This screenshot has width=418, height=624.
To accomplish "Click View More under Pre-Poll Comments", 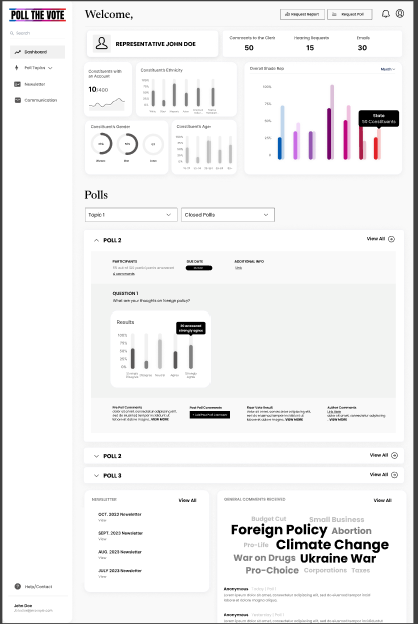I will coord(160,419).
